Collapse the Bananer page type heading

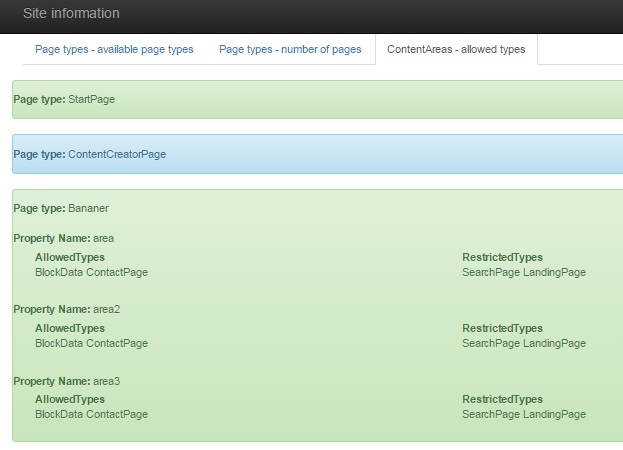[61, 208]
